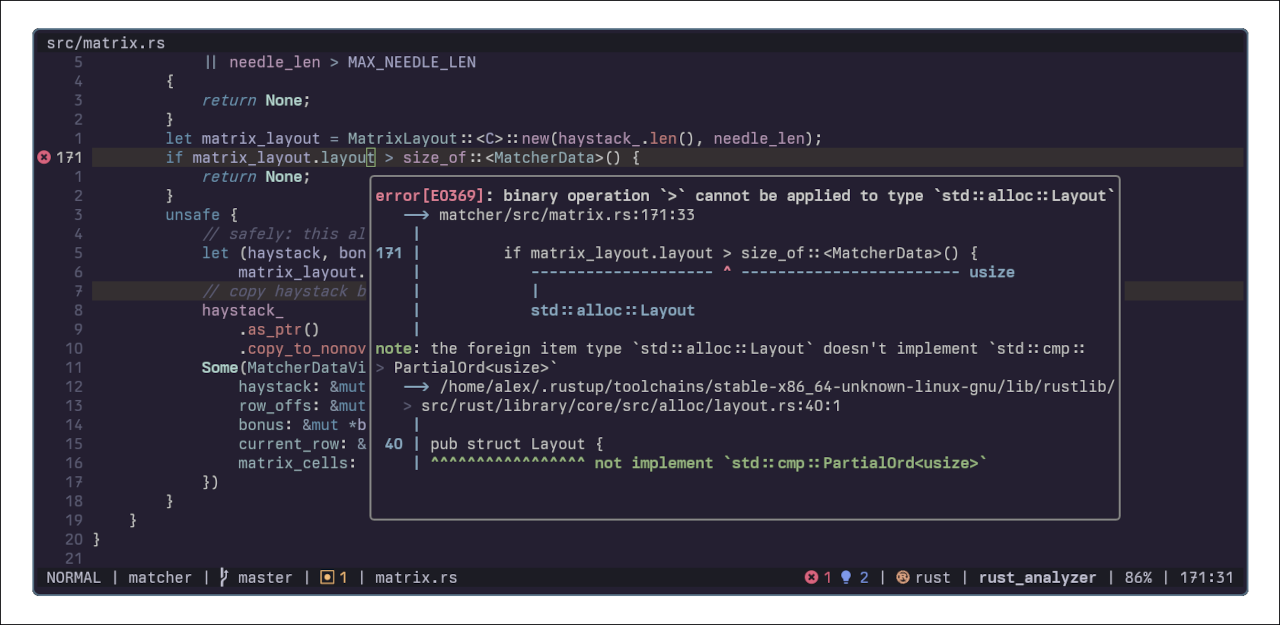Click the orange modified-buffer icon in statusline
Viewport: 1280px width, 625px height.
(326, 577)
